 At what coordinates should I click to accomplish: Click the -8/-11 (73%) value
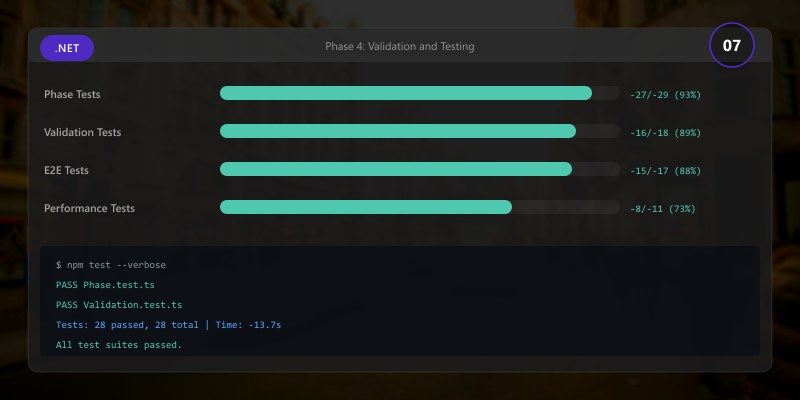coord(663,209)
